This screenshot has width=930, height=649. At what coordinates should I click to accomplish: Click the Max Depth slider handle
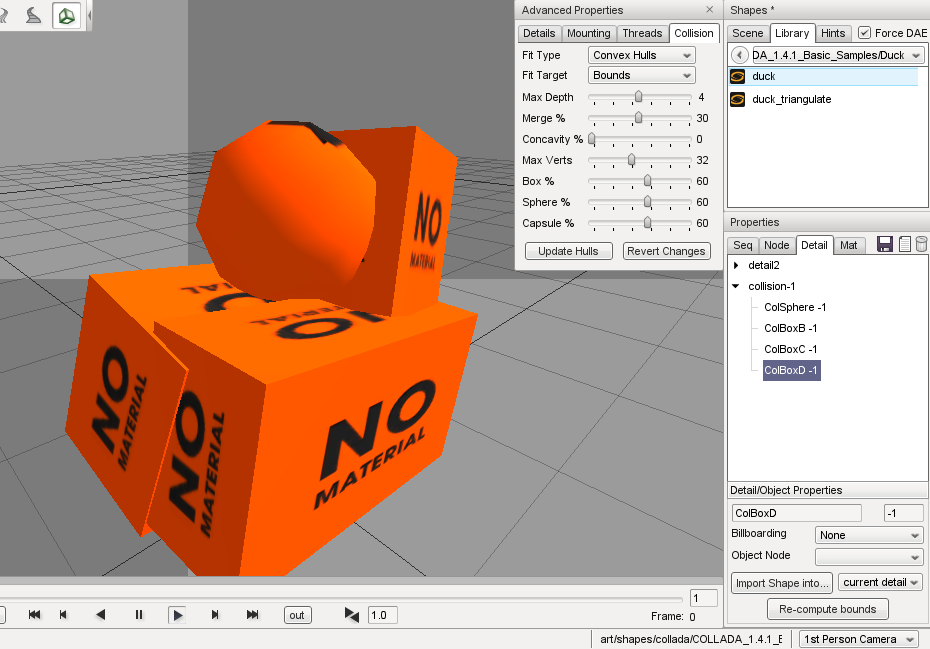[x=638, y=97]
